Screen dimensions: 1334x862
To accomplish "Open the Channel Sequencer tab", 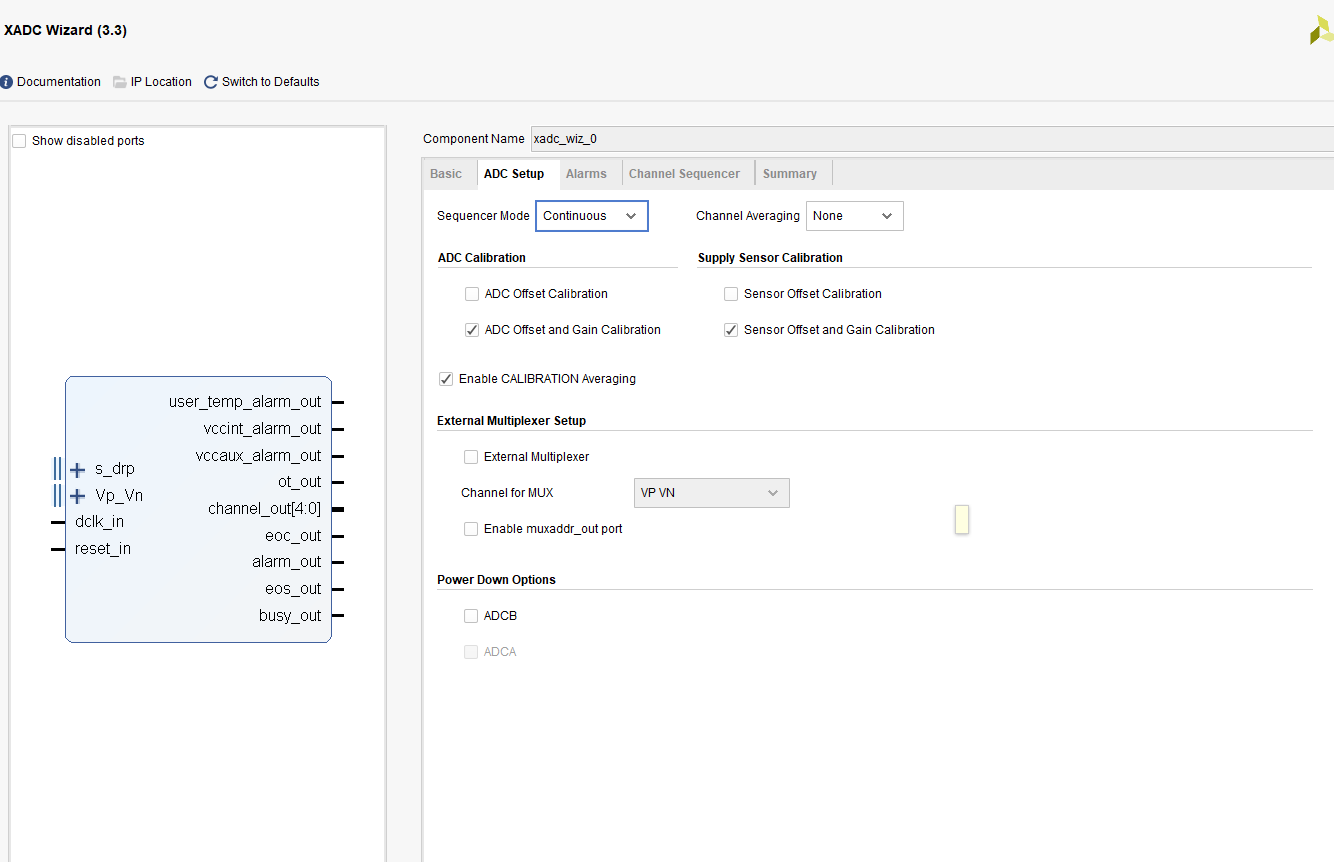I will 685,174.
